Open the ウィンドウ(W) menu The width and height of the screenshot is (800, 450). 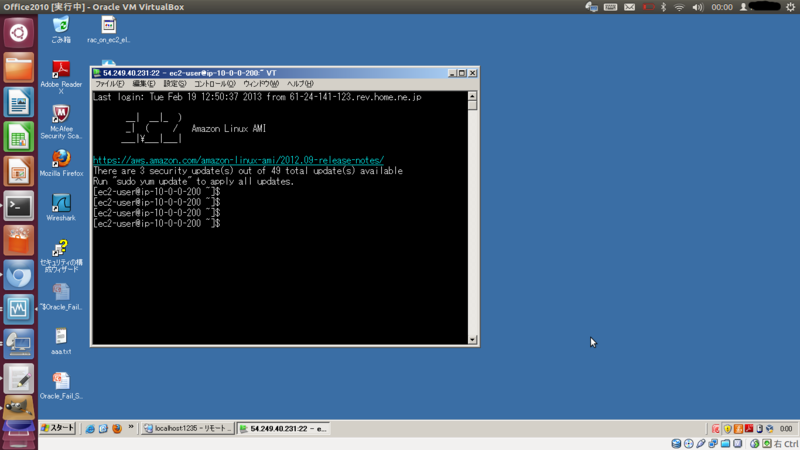pyautogui.click(x=261, y=84)
